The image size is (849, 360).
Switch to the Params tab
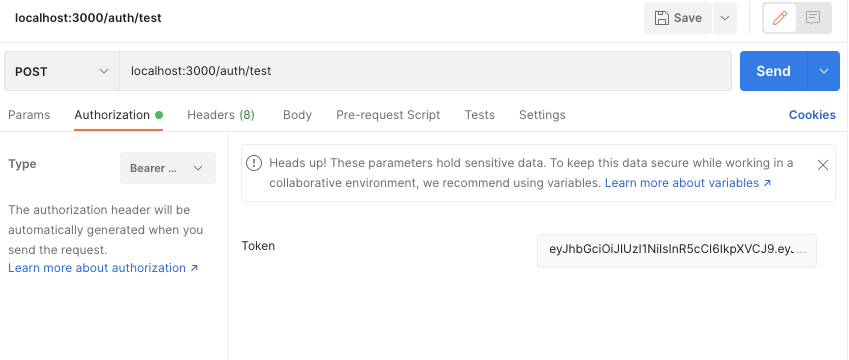point(29,115)
